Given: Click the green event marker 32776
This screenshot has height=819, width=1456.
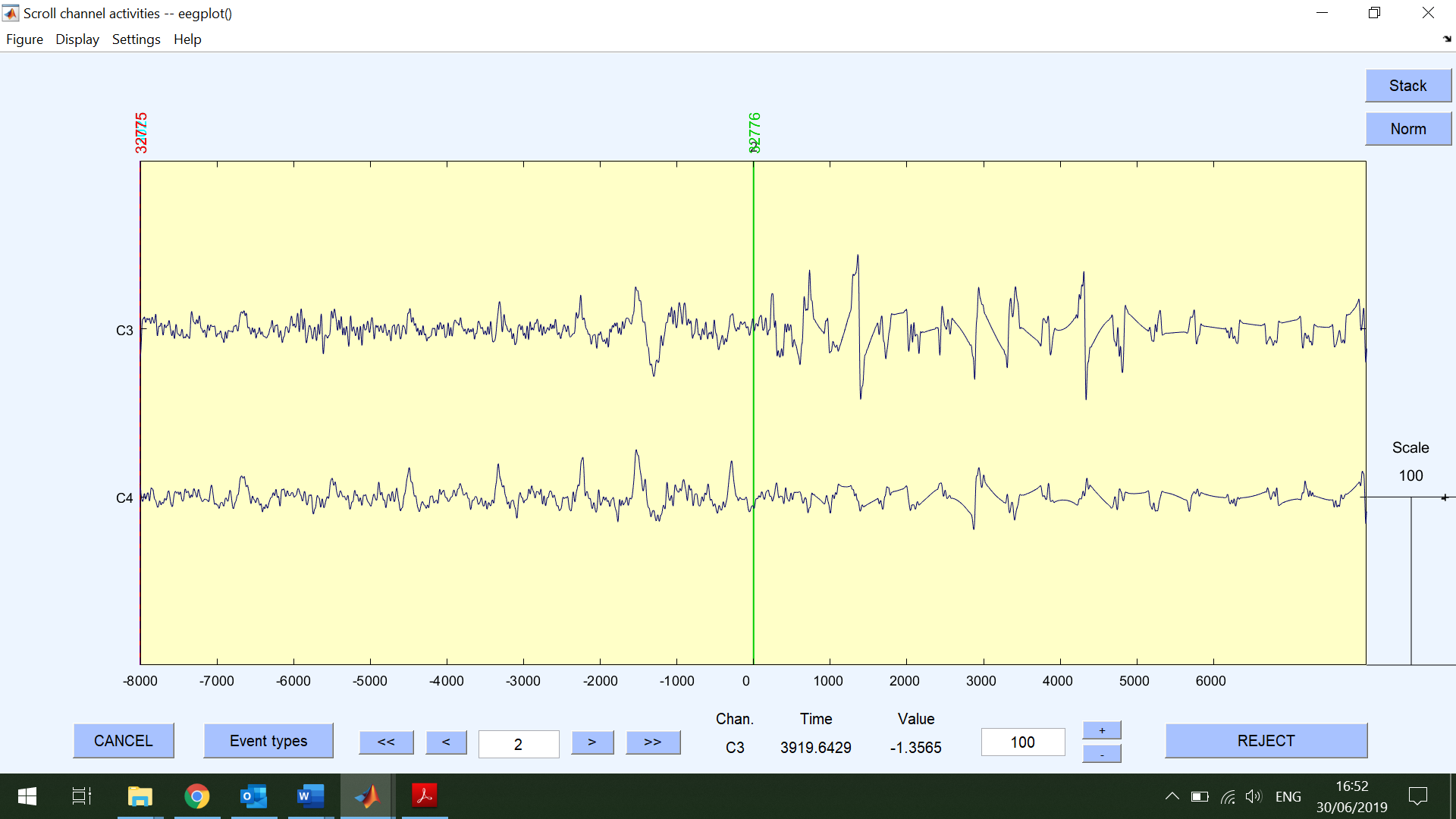Looking at the screenshot, I should tap(754, 133).
